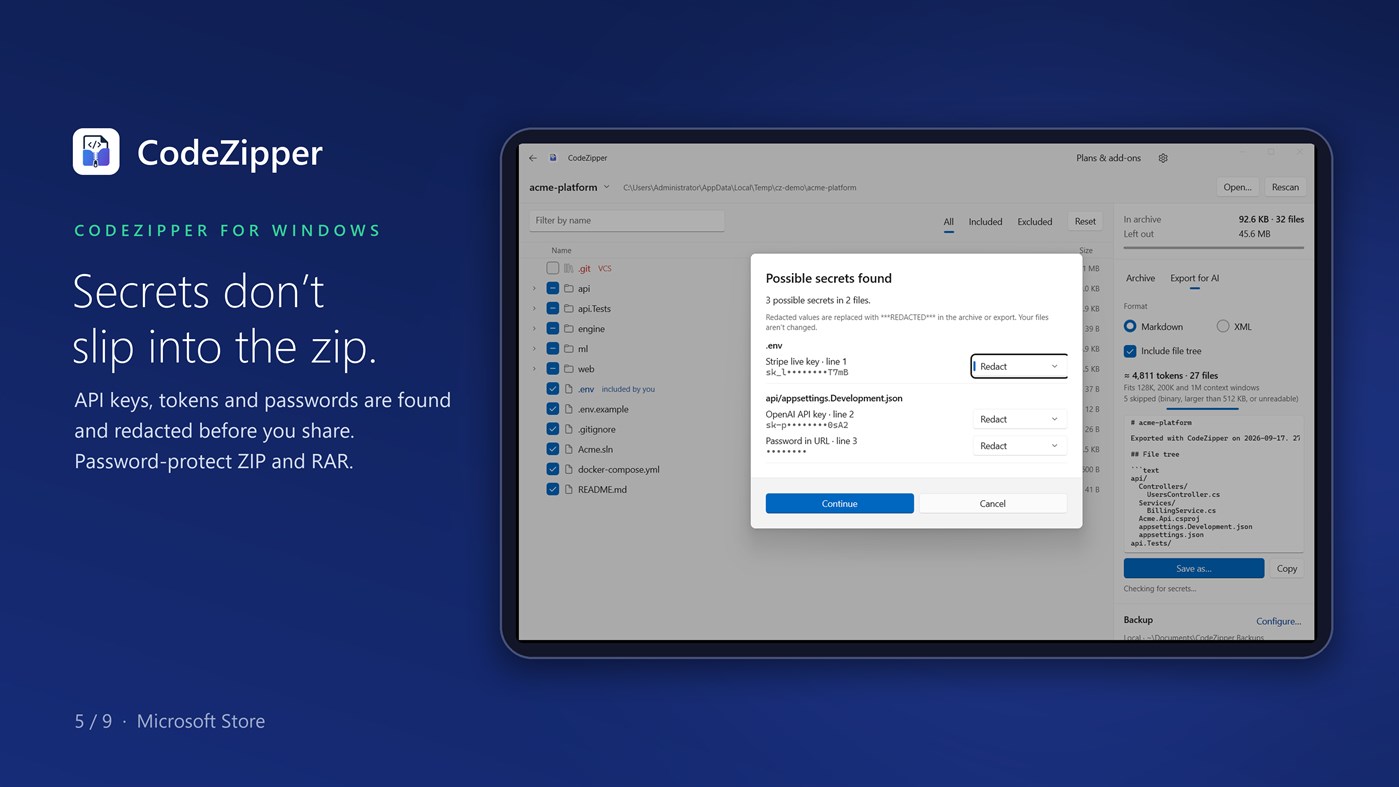
Task: Switch to the Archive tab
Action: (1140, 279)
